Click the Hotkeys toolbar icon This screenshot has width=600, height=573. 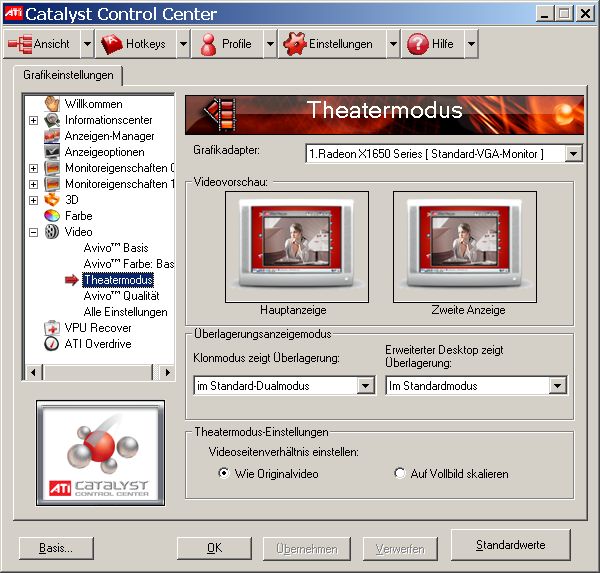tap(111, 44)
